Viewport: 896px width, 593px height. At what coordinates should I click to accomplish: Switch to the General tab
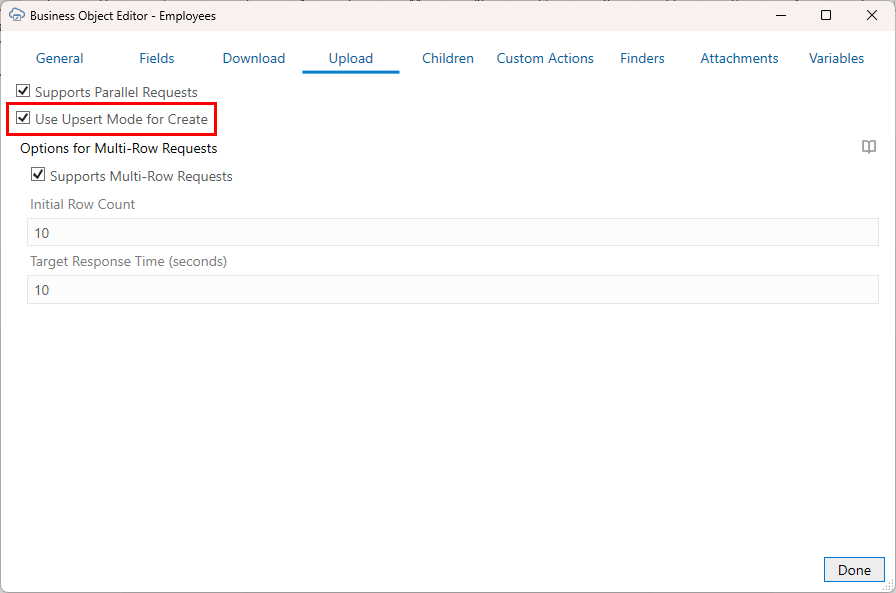tap(59, 58)
